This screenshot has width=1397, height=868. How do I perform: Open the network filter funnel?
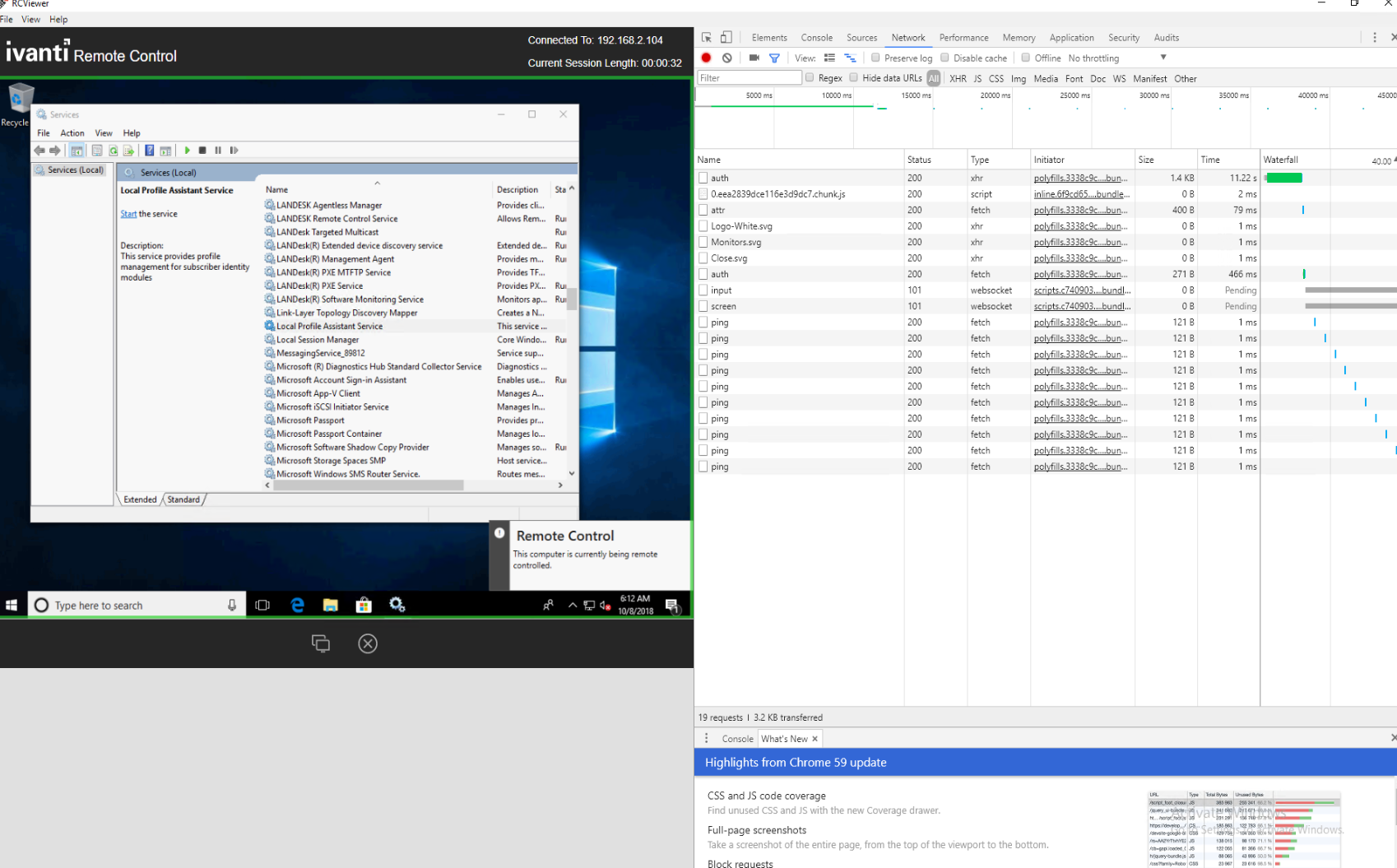(773, 58)
